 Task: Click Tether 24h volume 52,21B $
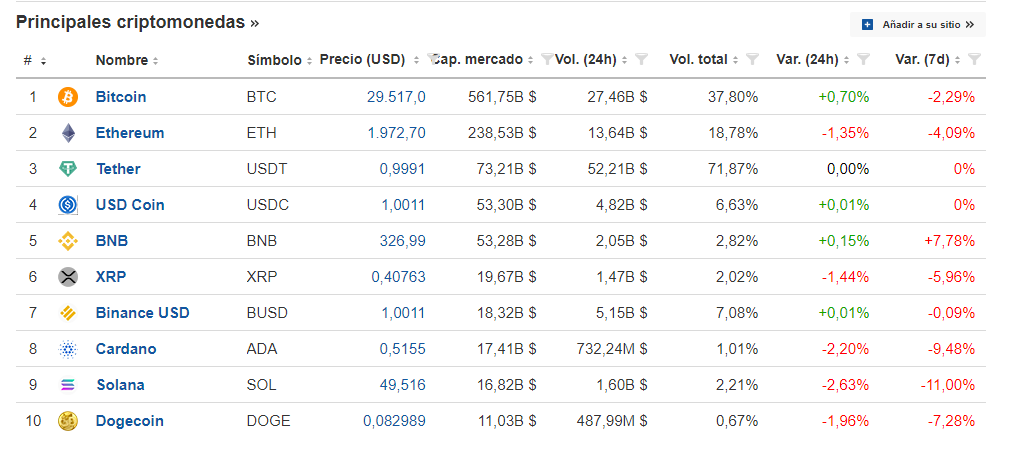[x=617, y=169]
